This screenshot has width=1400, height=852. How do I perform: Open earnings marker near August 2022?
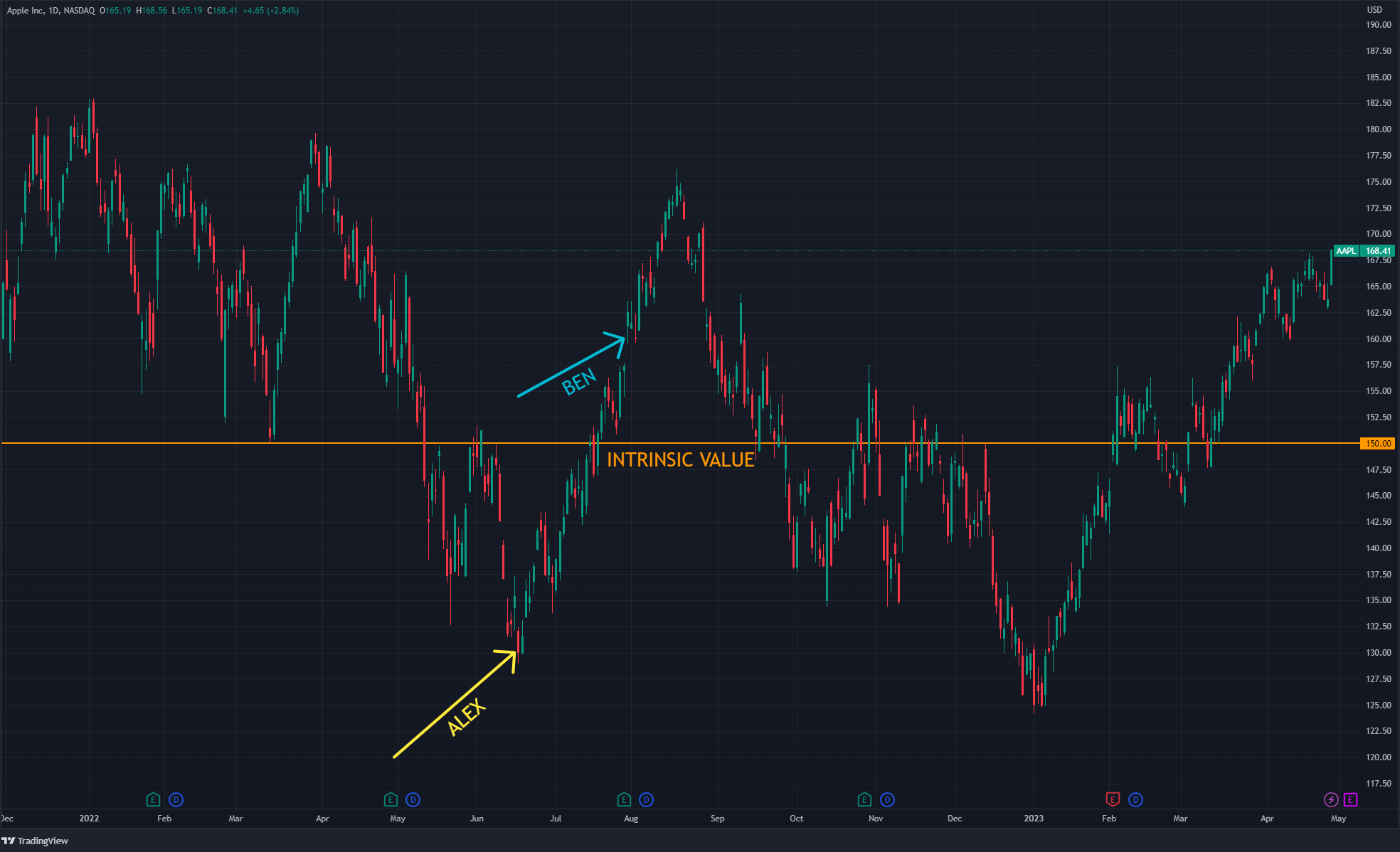[x=624, y=799]
